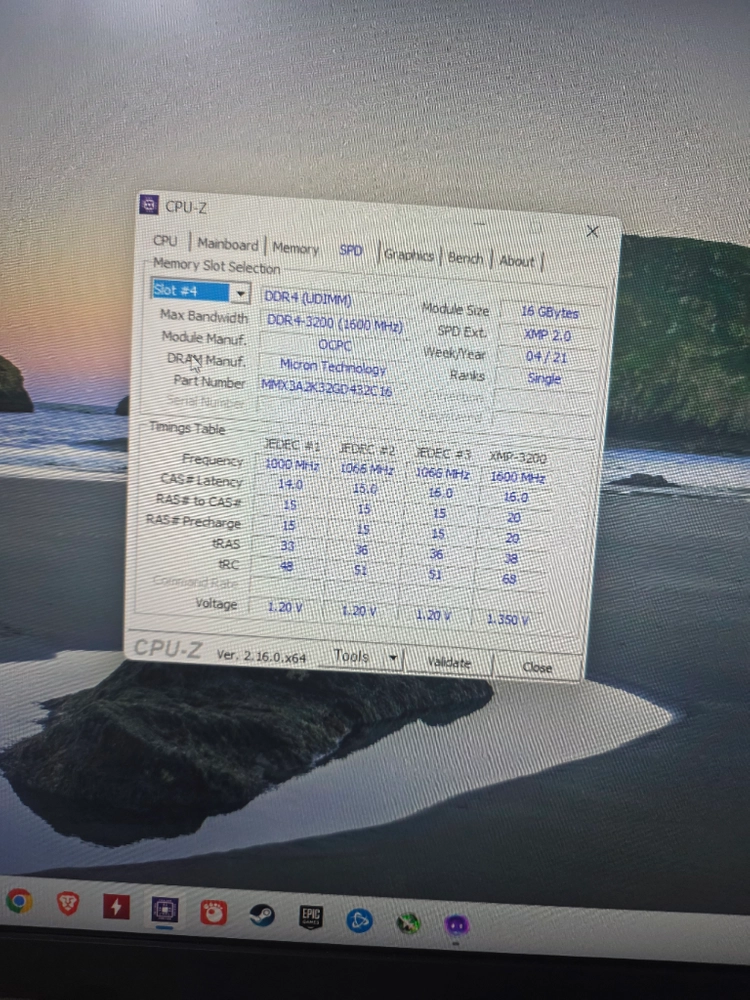Open the About tab
The height and width of the screenshot is (1000, 750).
pyautogui.click(x=517, y=261)
